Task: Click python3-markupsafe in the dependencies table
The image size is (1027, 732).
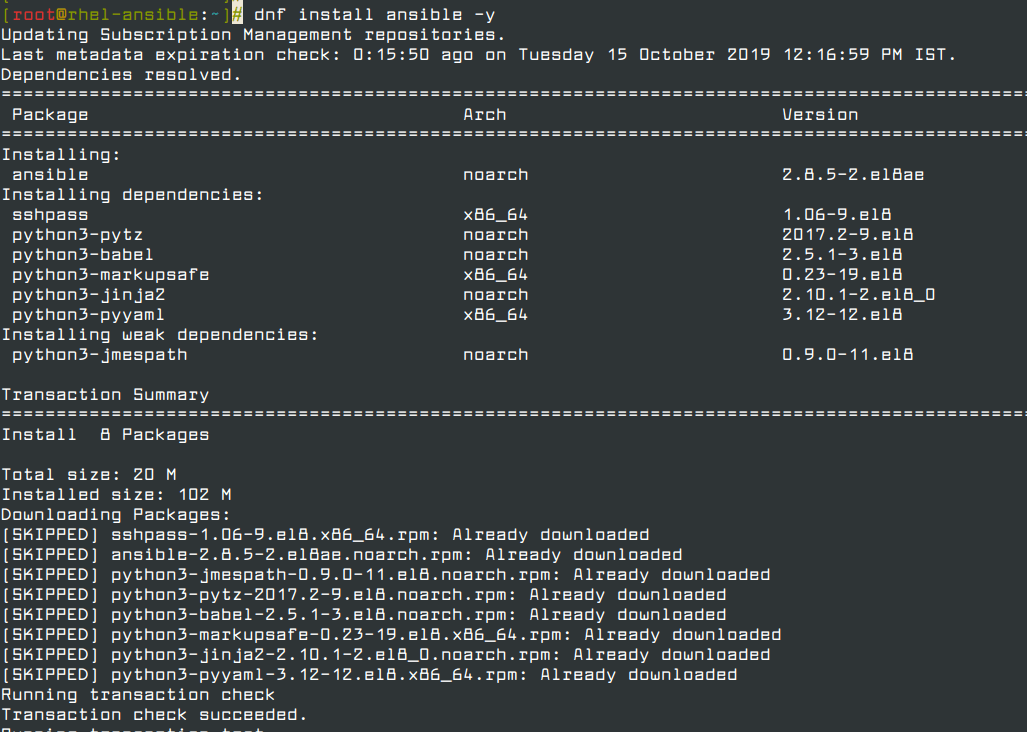Action: pyautogui.click(x=110, y=274)
